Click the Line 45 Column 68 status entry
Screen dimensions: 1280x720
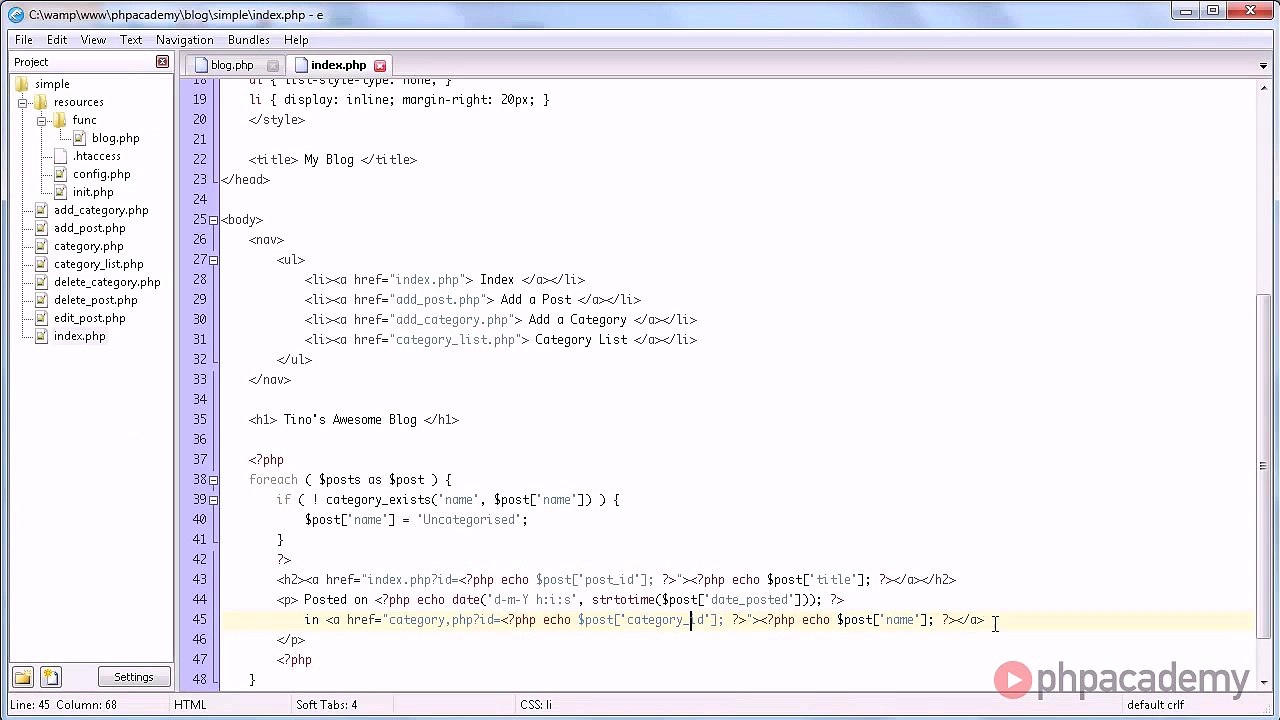point(63,705)
